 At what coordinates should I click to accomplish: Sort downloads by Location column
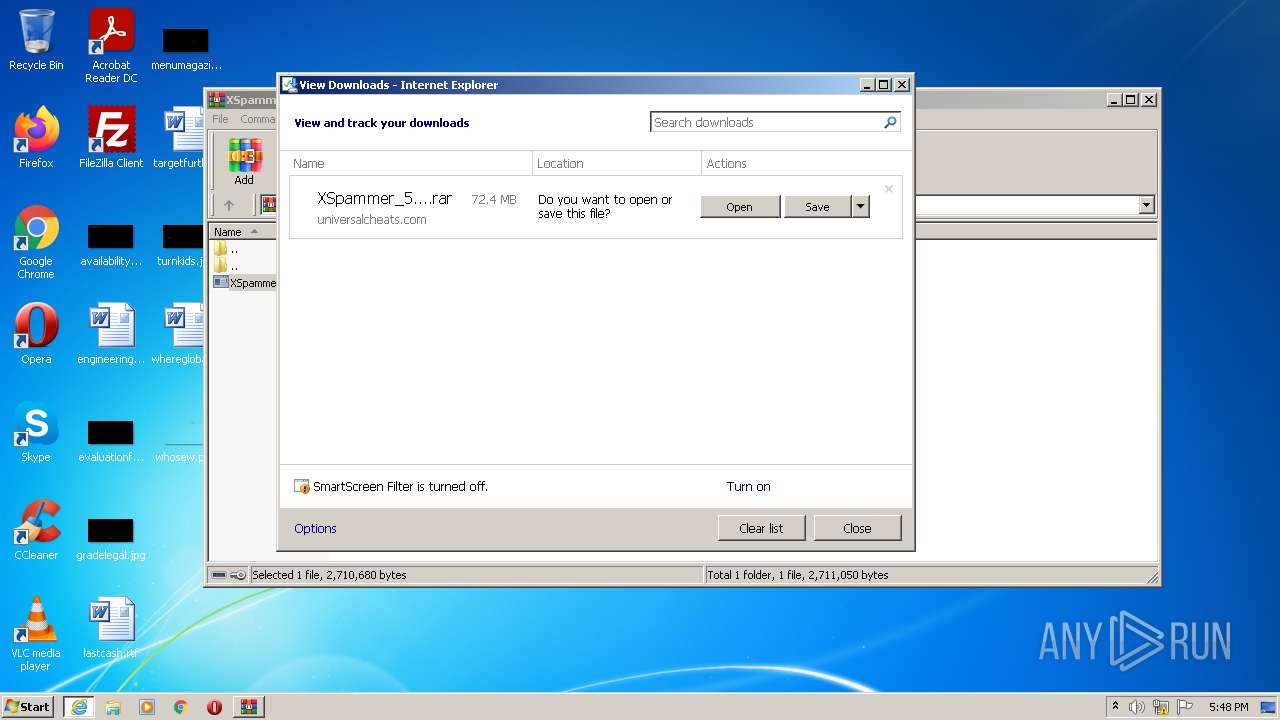[616, 163]
